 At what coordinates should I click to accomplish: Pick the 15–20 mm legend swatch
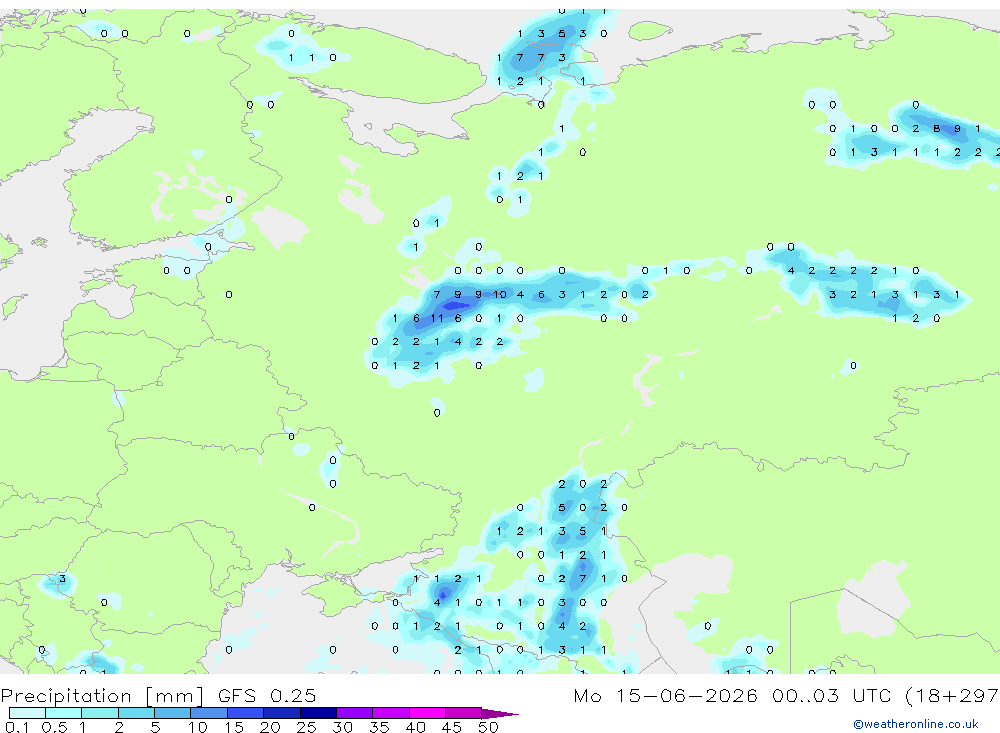pyautogui.click(x=245, y=713)
